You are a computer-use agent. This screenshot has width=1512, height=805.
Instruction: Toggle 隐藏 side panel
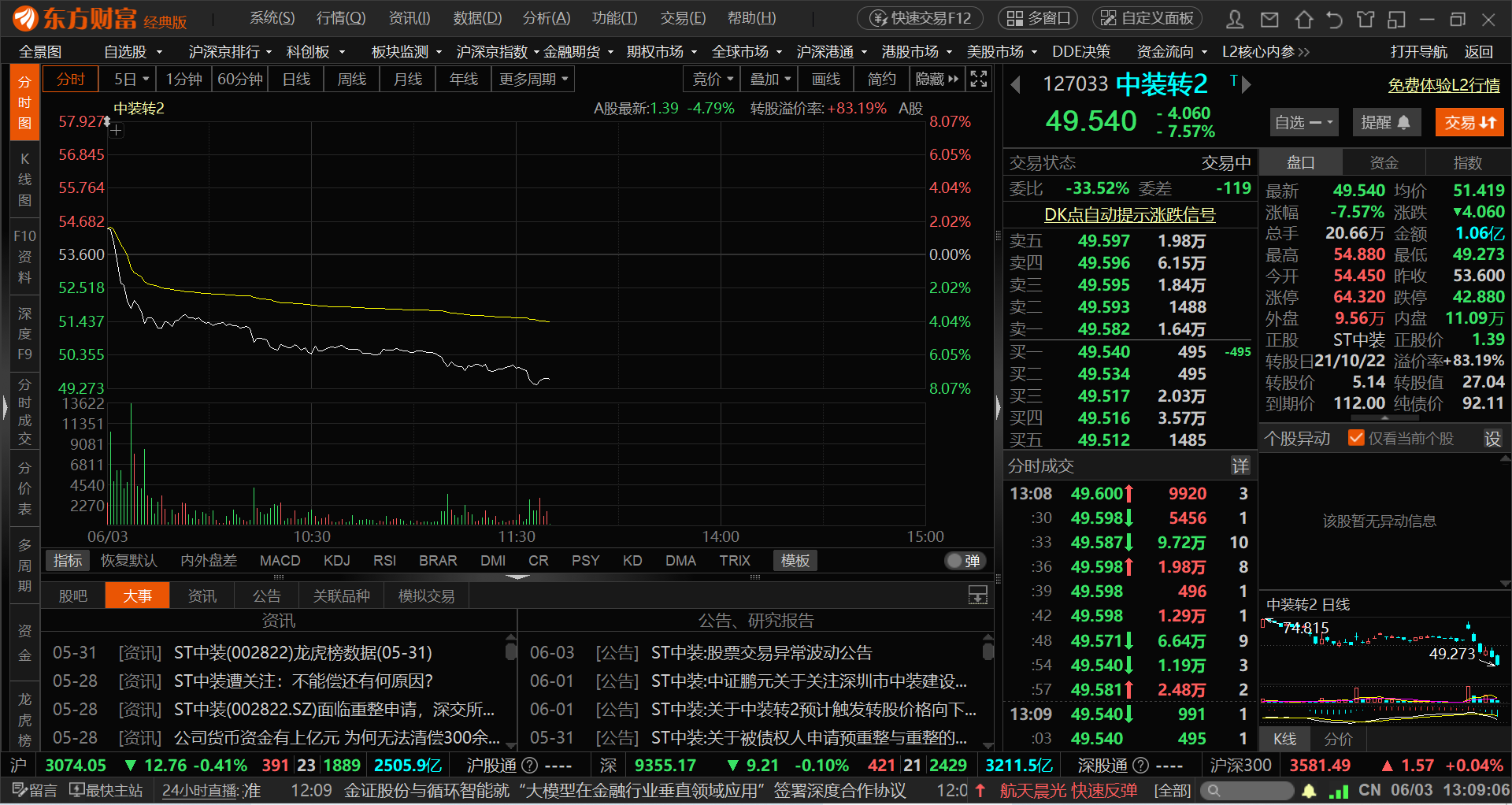[x=936, y=79]
